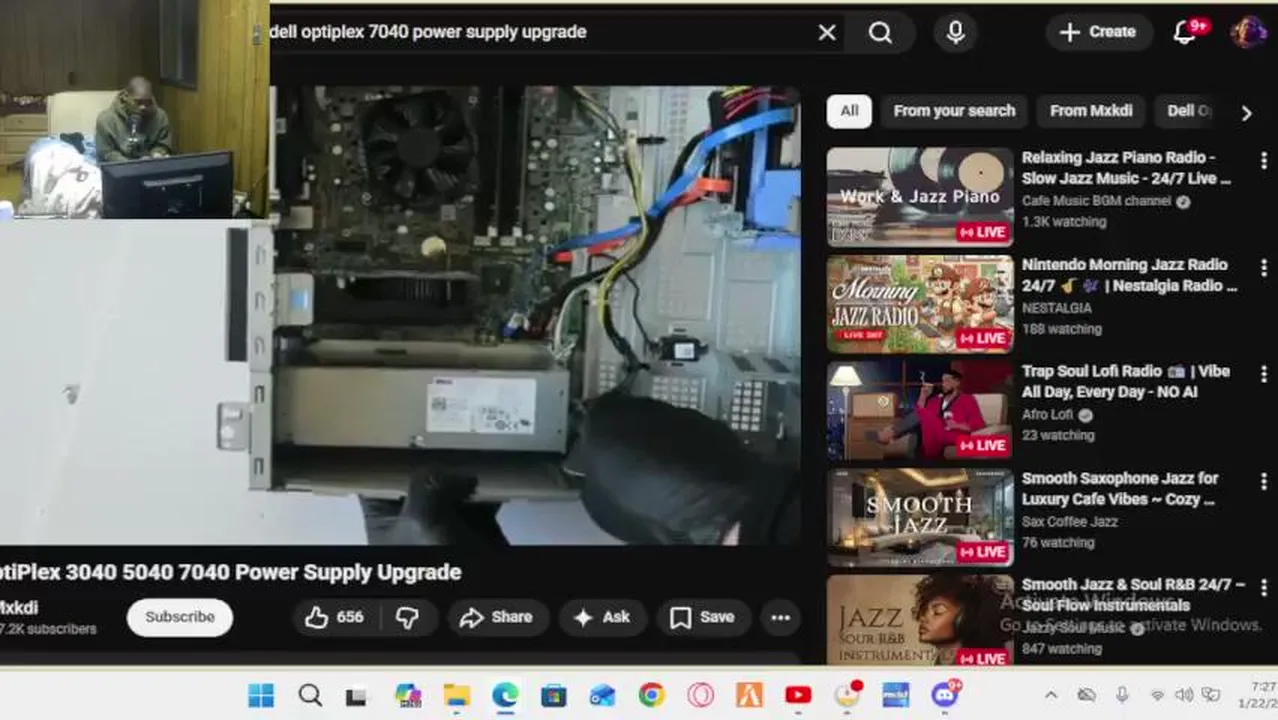This screenshot has height=720, width=1278.
Task: Open options for Nintendo Morning Jazz Radio
Action: coord(1264,267)
